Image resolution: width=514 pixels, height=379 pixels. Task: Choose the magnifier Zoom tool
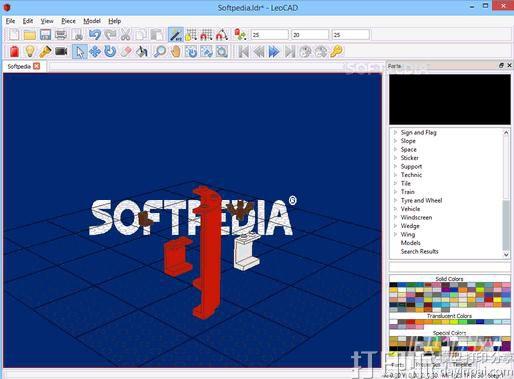click(159, 52)
